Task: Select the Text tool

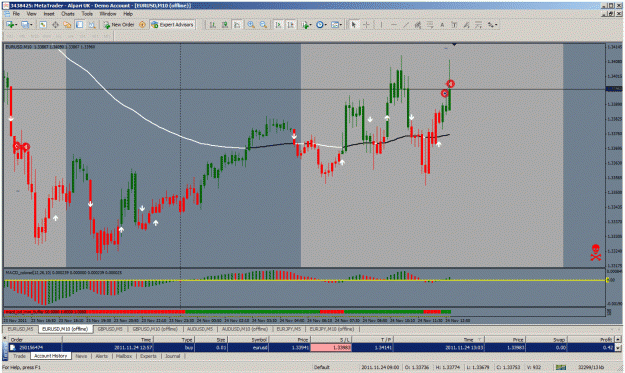Action: [x=442, y=25]
